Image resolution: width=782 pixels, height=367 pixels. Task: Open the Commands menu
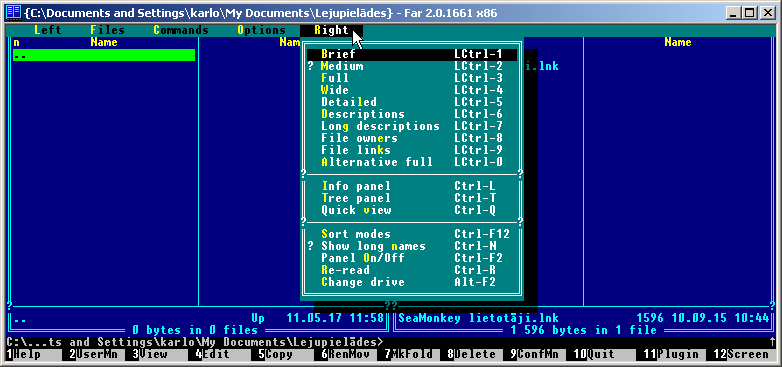tap(181, 30)
